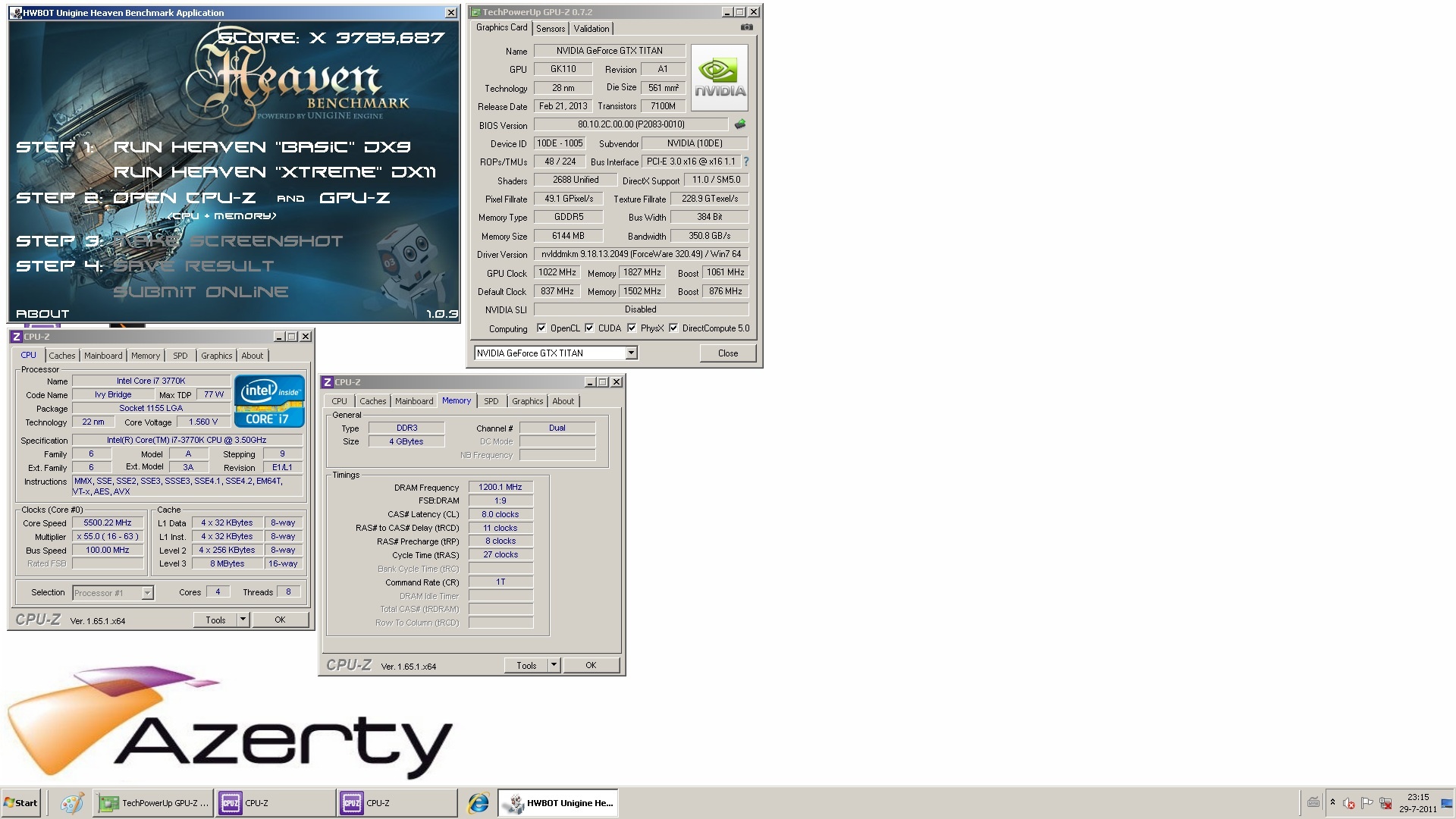
Task: Click OK in the left CPU-Z window
Action: (x=280, y=620)
